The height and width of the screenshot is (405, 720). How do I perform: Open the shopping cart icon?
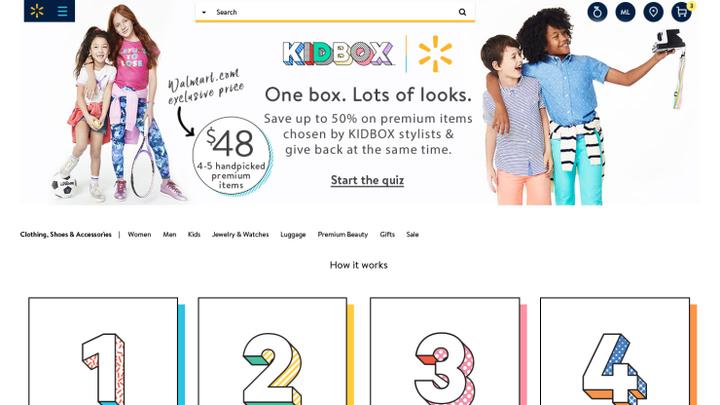point(681,12)
